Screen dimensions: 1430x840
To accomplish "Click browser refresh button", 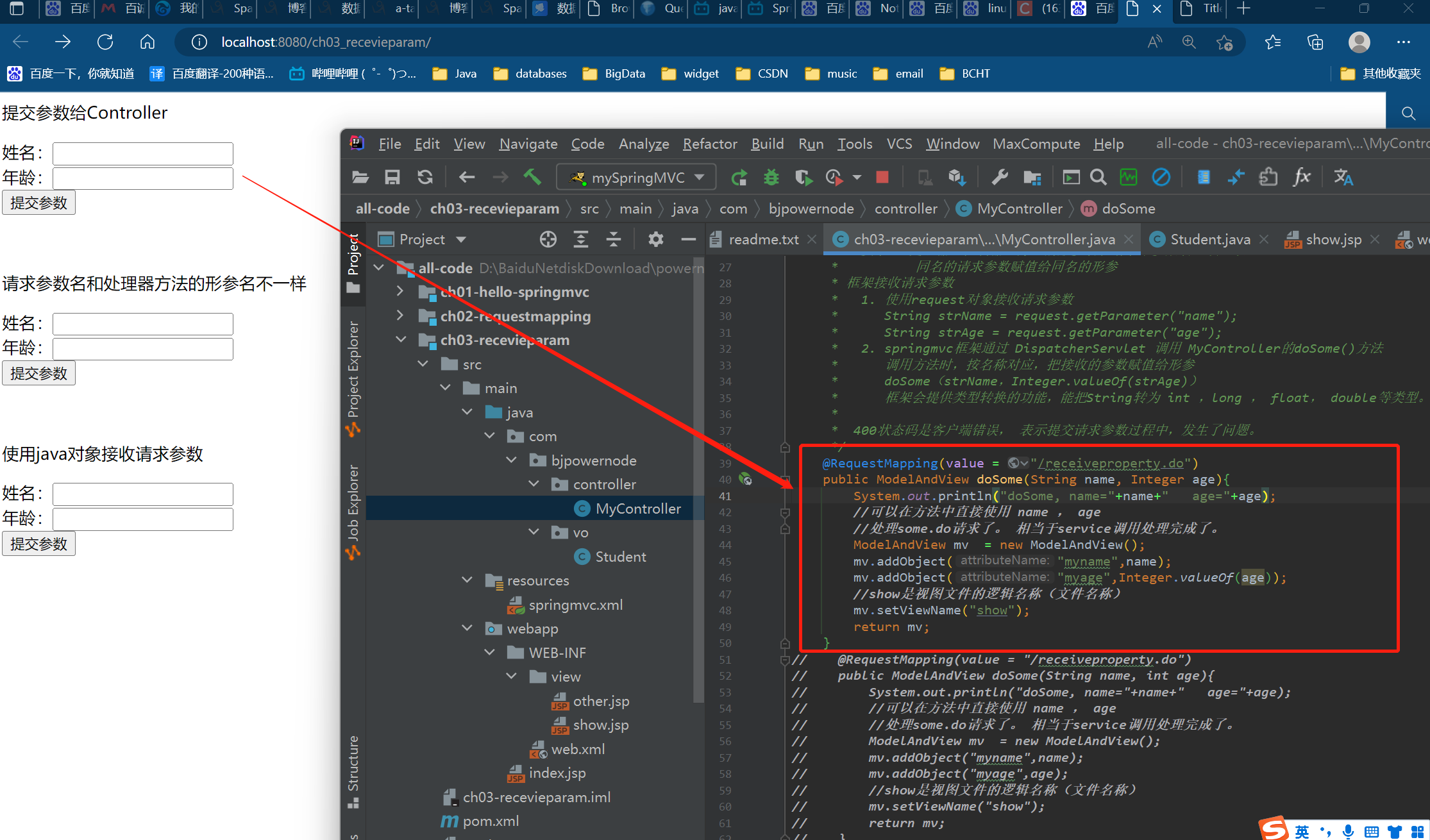I will click(x=105, y=42).
